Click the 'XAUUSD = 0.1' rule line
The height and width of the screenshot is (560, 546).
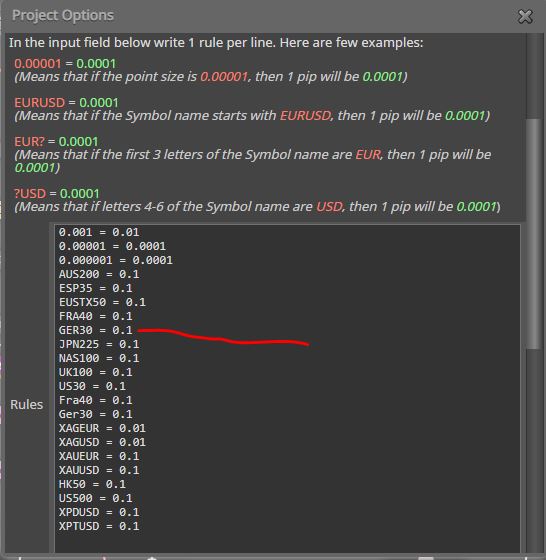pos(99,470)
